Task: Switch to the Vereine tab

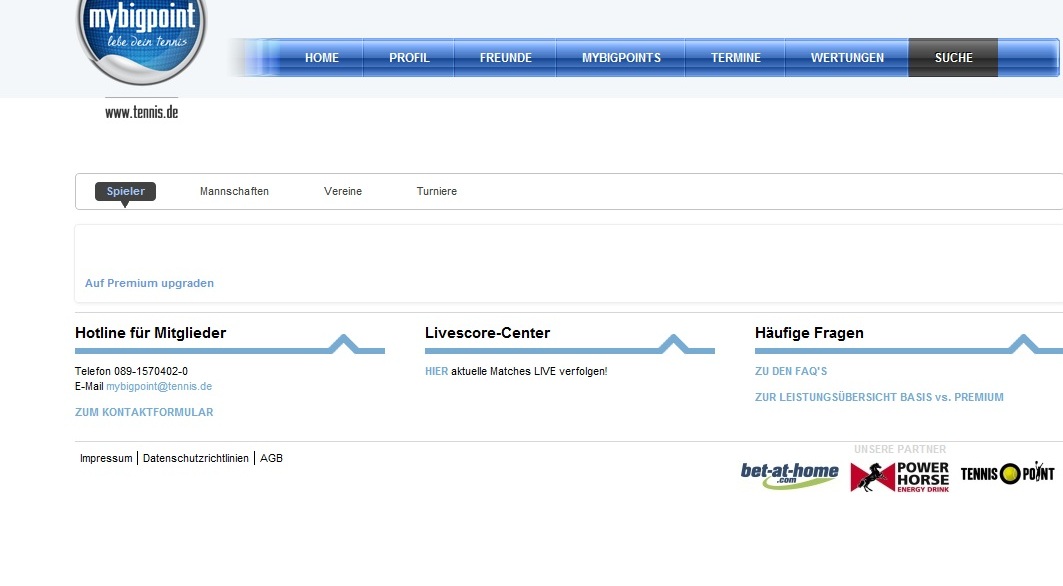Action: tap(343, 191)
